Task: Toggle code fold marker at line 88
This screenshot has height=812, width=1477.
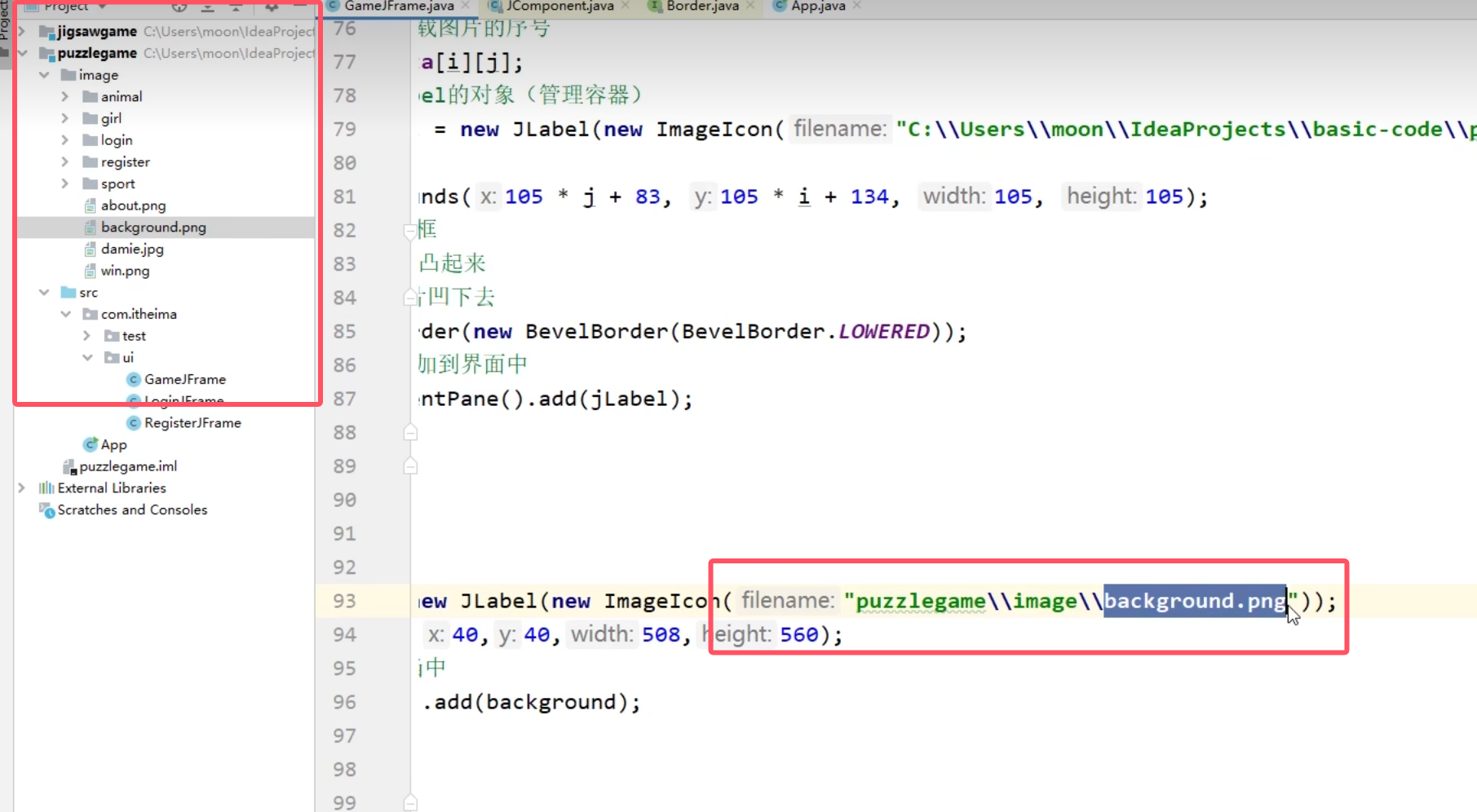Action: tap(410, 432)
